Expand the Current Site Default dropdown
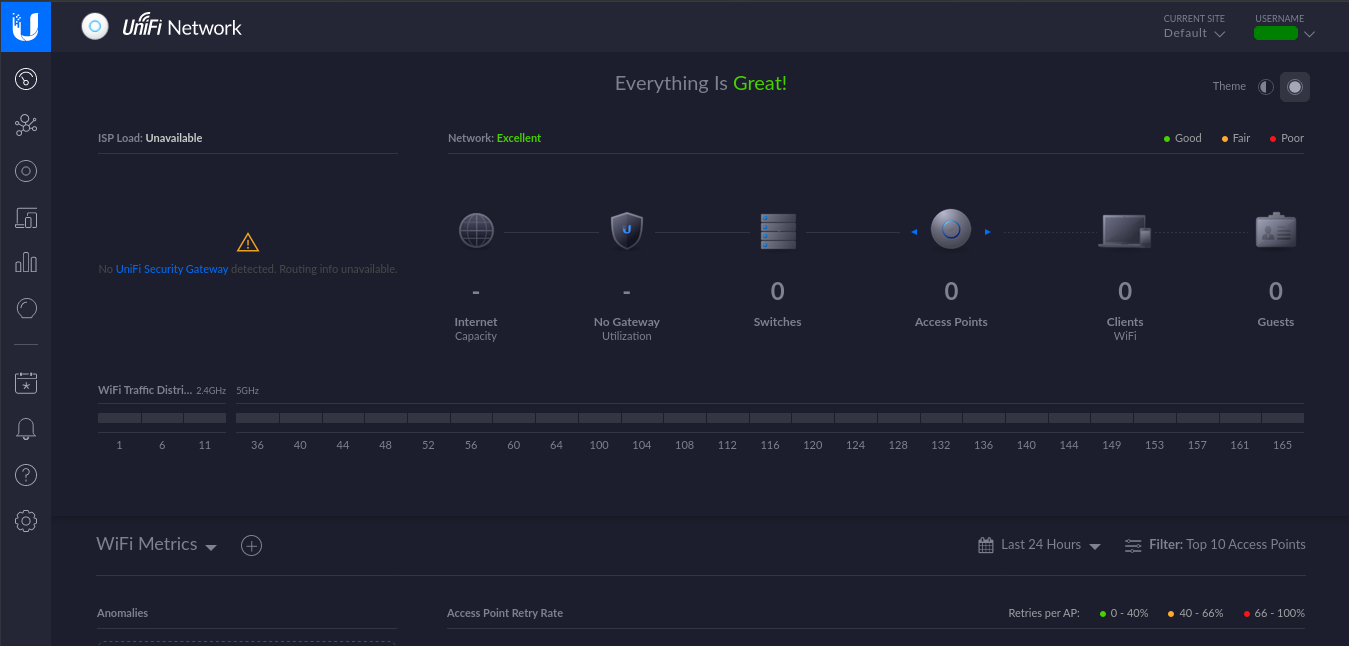1349x646 pixels. [x=1194, y=33]
